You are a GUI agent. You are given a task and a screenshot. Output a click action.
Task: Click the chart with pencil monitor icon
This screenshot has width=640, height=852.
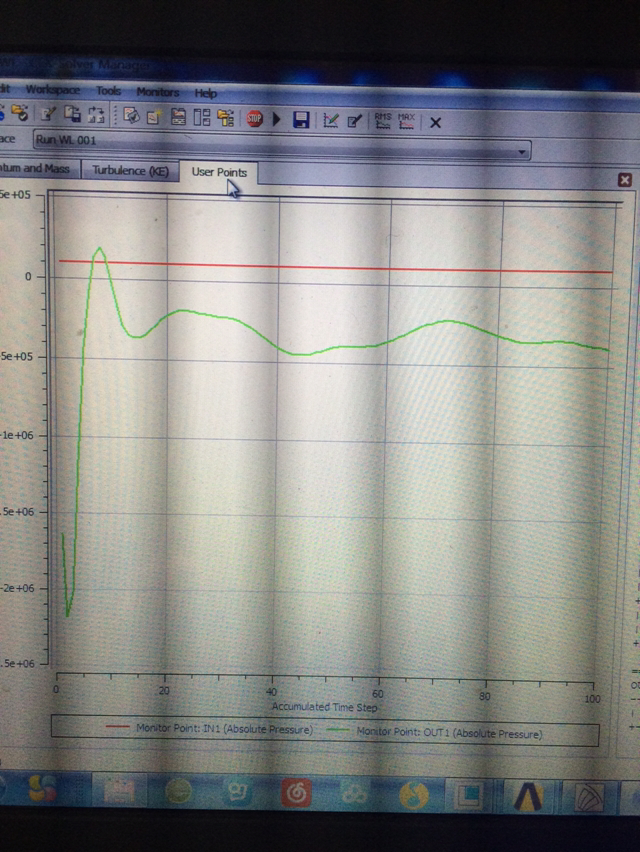click(330, 120)
